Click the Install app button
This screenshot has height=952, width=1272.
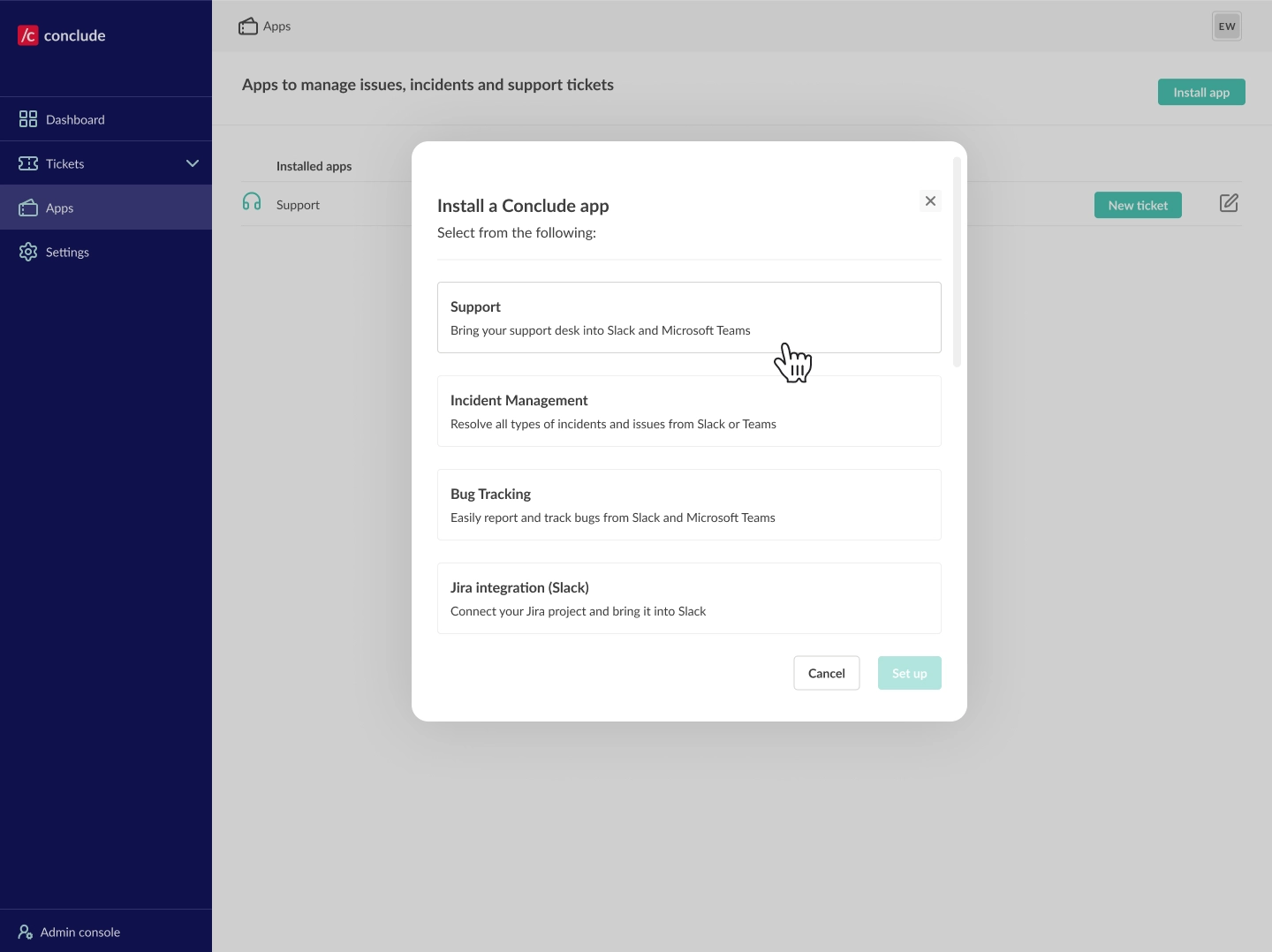1201,92
